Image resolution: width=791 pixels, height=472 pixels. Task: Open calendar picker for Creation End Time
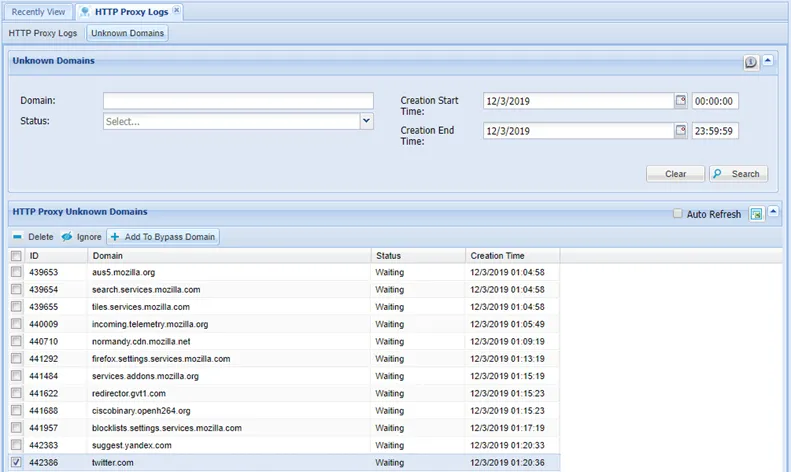[681, 131]
